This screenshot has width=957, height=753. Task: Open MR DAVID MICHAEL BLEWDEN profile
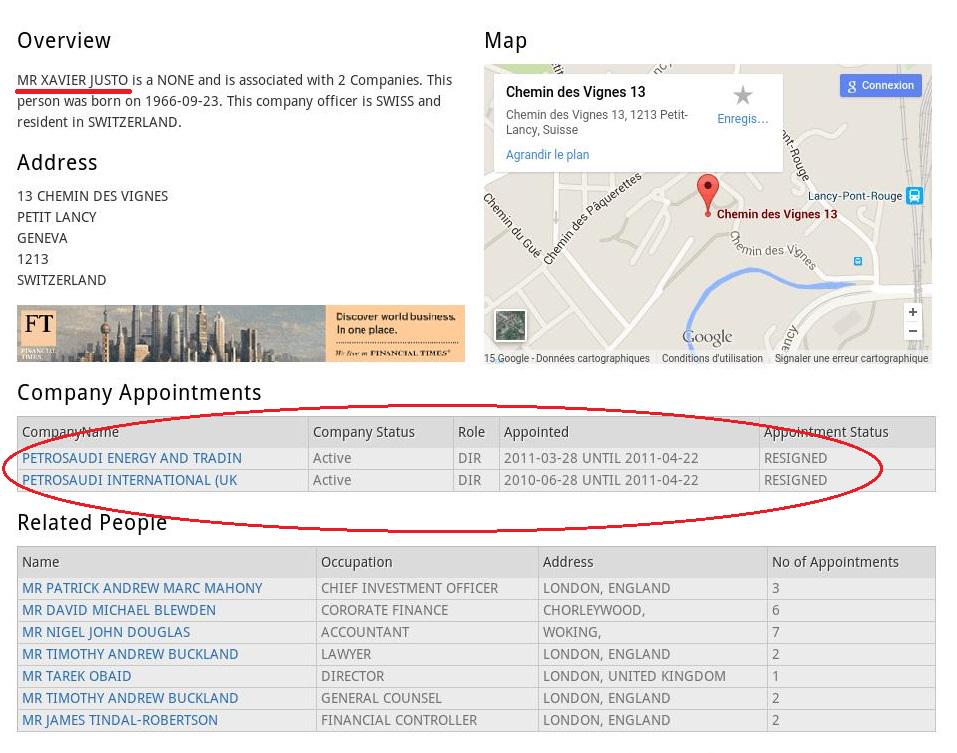coord(119,610)
